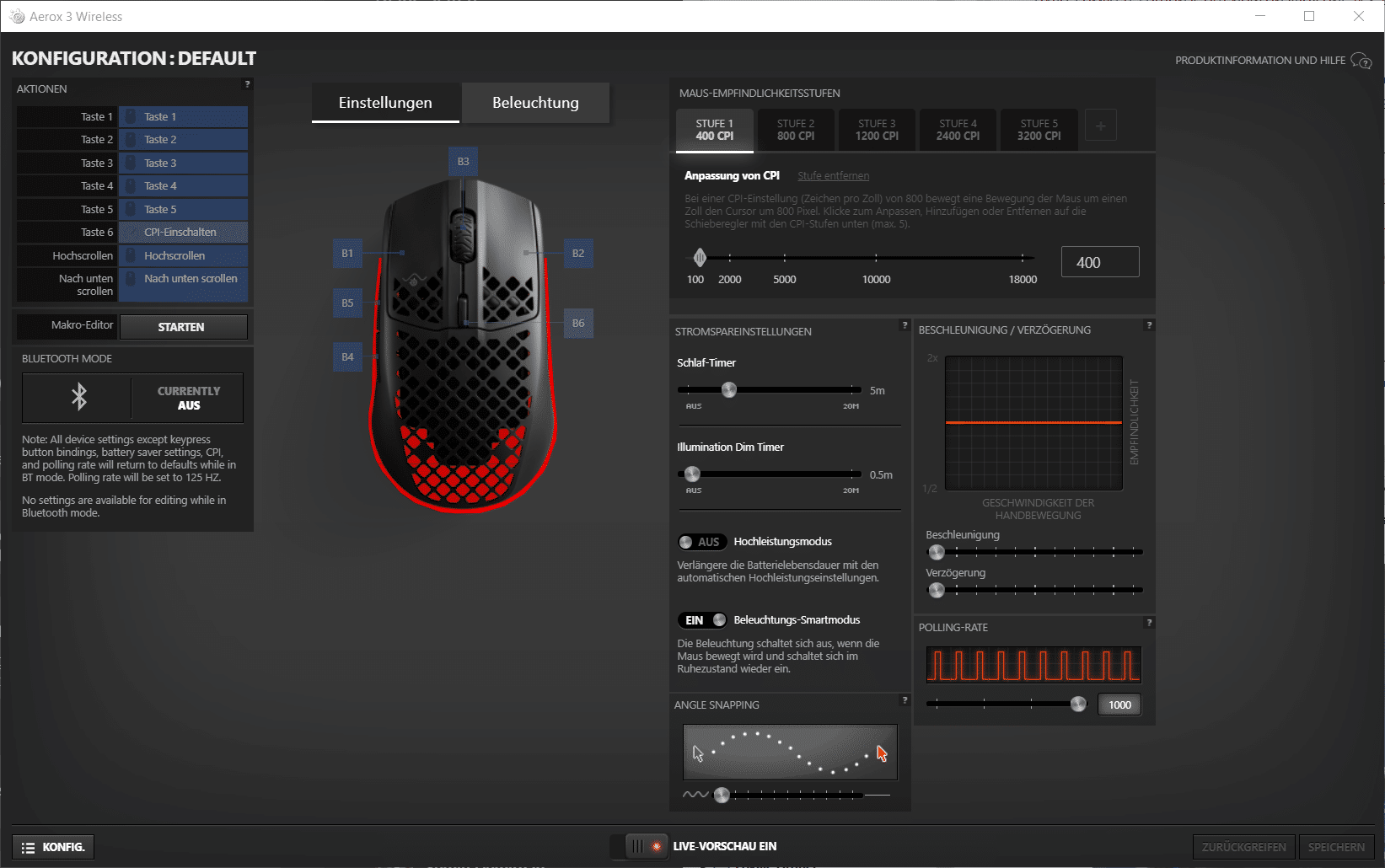
Task: Open product information and help icon
Action: pyautogui.click(x=1361, y=61)
